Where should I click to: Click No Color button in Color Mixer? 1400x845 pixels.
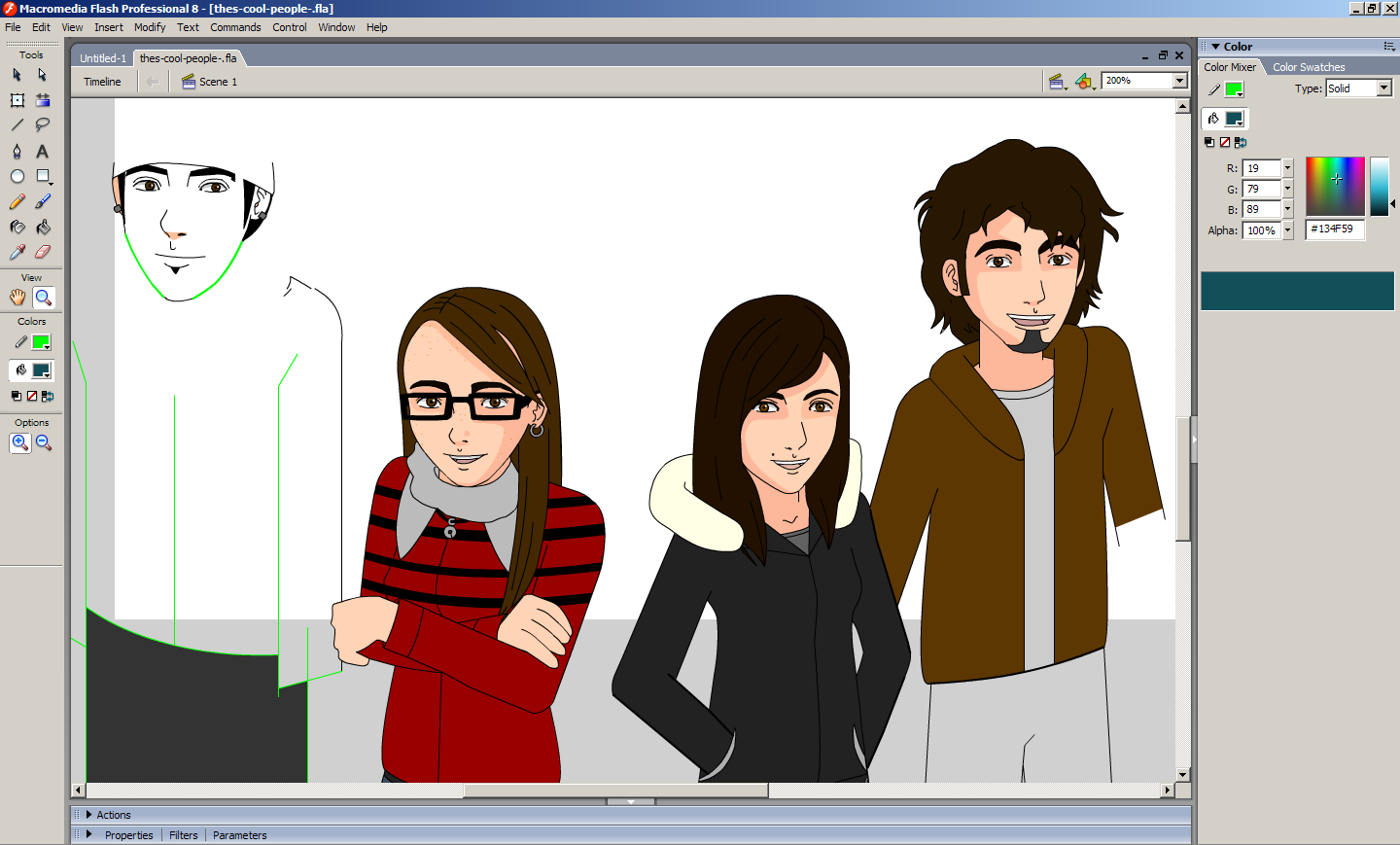[x=1225, y=142]
